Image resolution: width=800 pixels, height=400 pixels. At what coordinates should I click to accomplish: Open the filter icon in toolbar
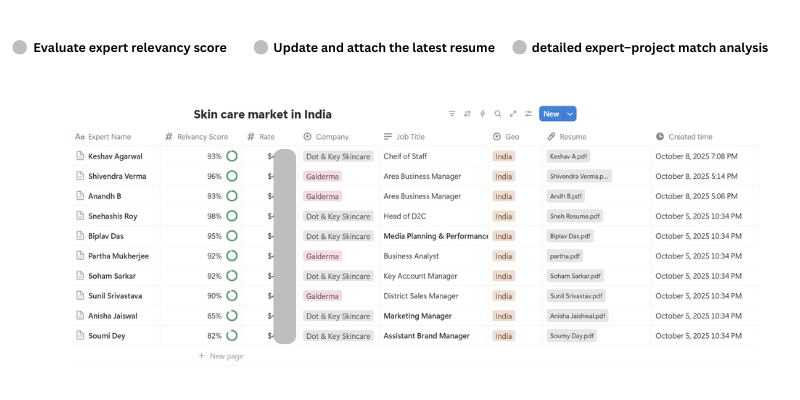click(452, 114)
